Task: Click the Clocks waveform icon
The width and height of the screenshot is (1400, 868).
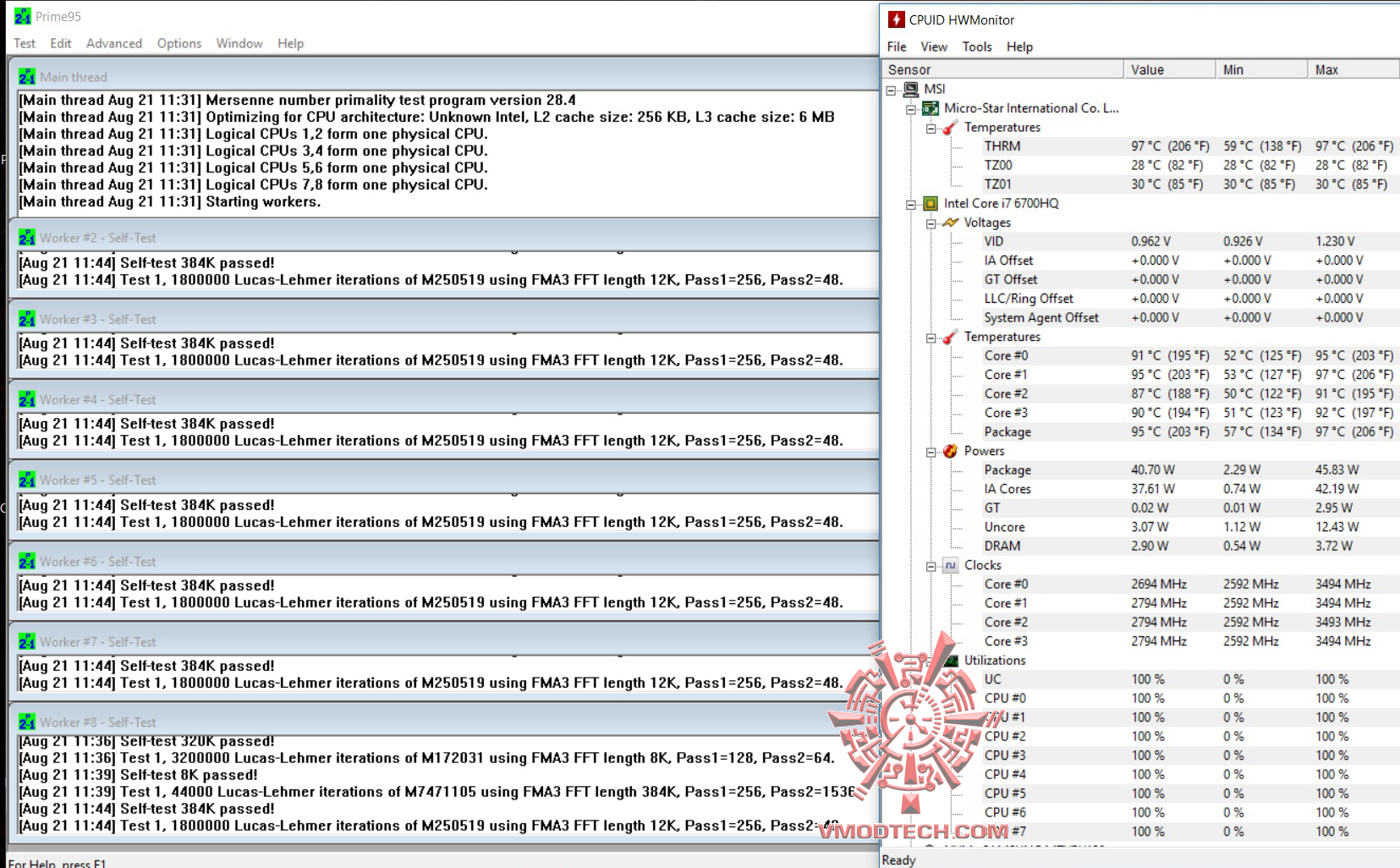Action: tap(950, 565)
